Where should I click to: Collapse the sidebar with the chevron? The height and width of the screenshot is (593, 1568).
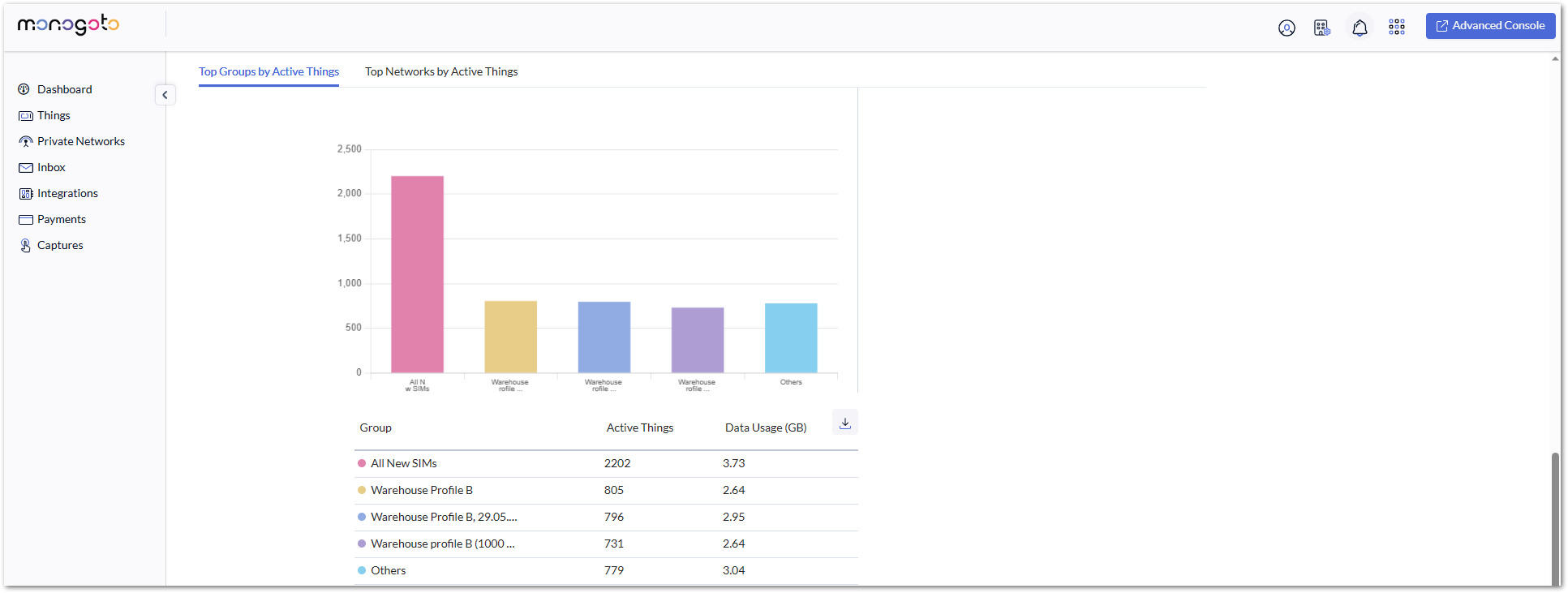165,95
